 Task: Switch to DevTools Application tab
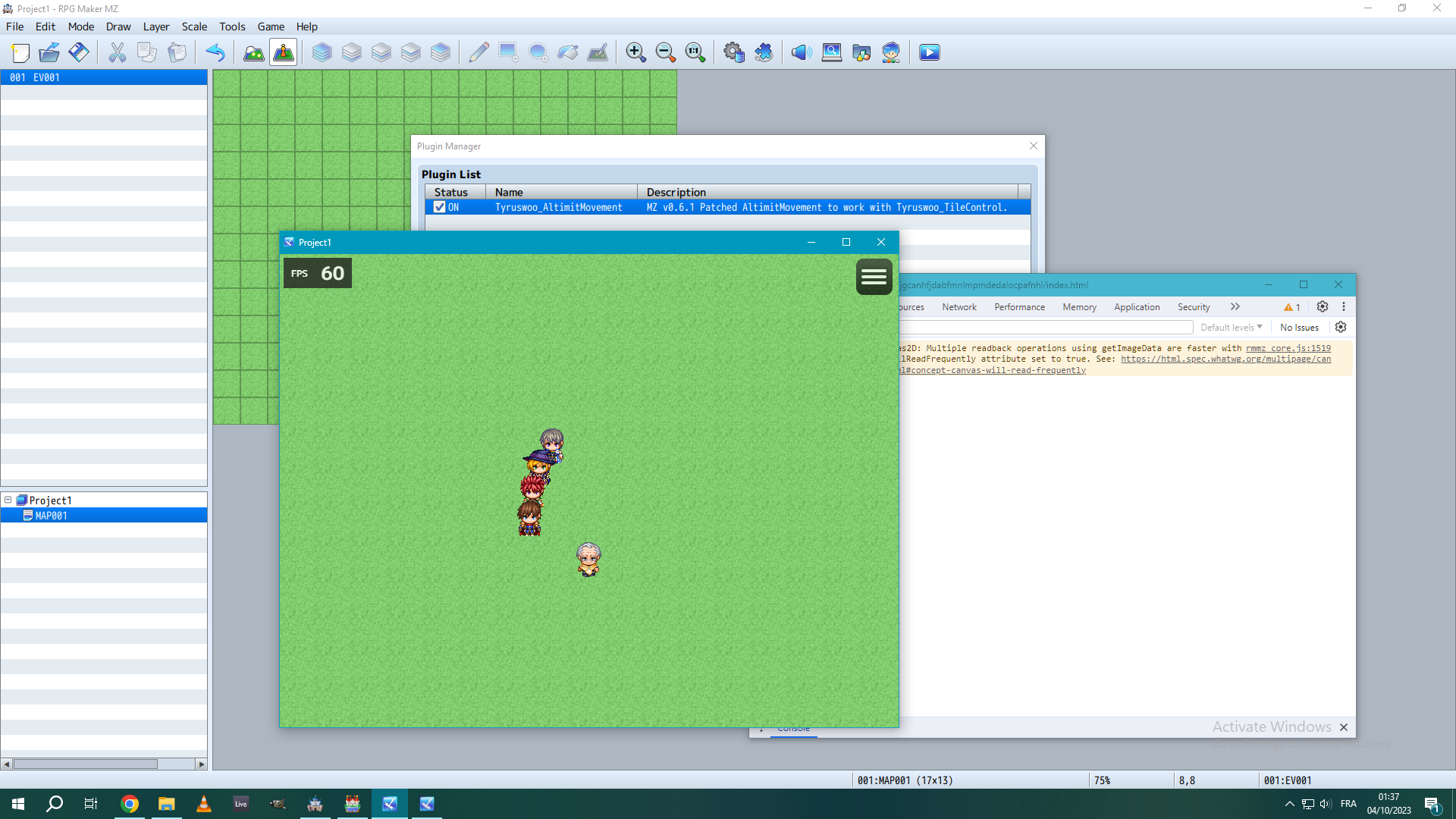pos(1137,307)
